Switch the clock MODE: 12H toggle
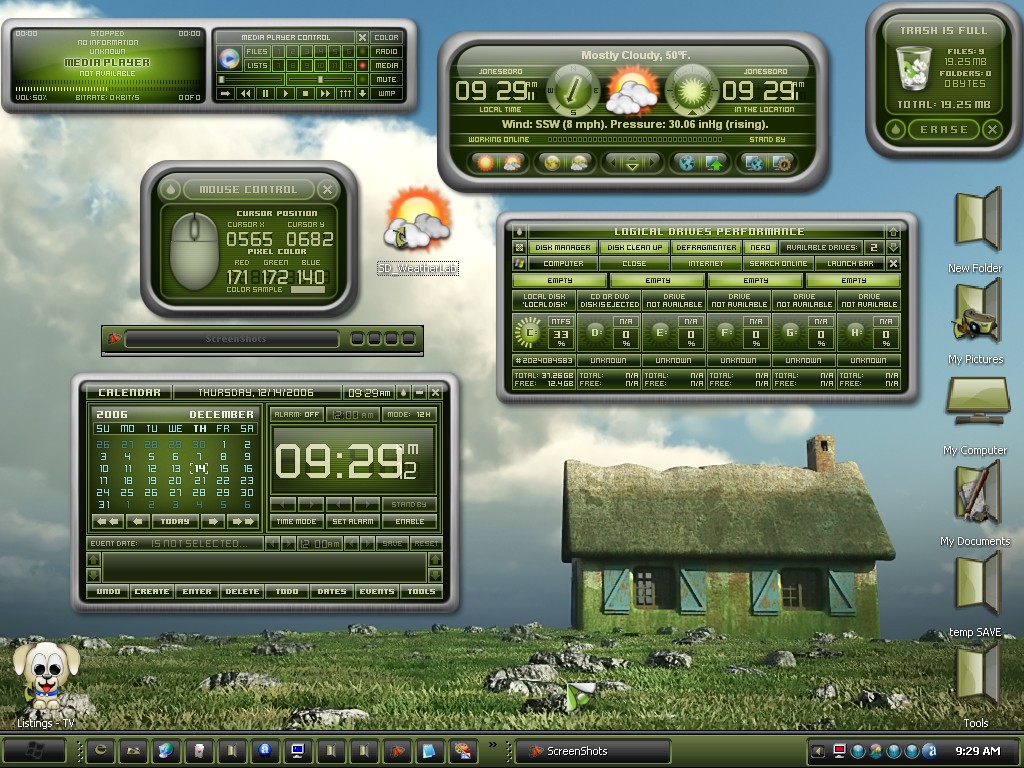Screen dimensions: 1024x768 (409, 415)
